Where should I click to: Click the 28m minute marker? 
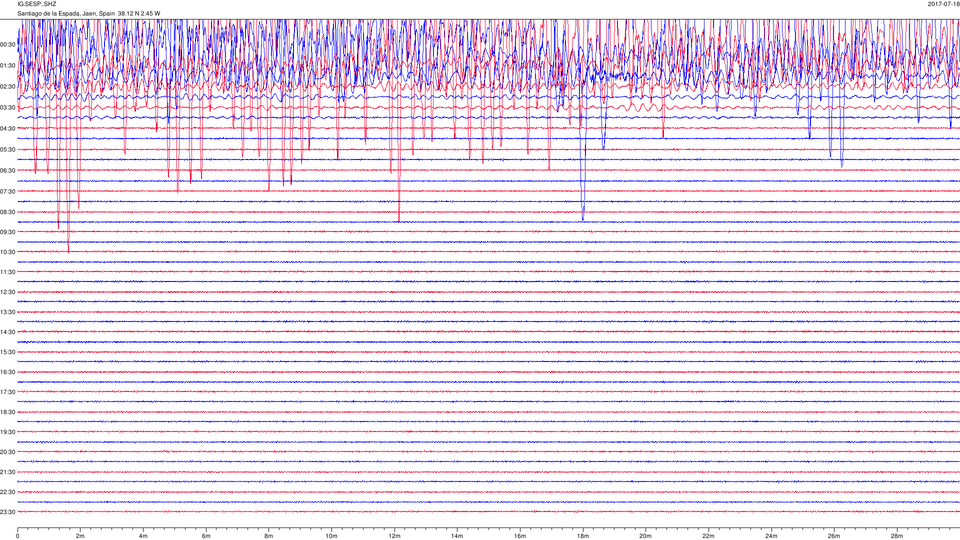tap(896, 536)
